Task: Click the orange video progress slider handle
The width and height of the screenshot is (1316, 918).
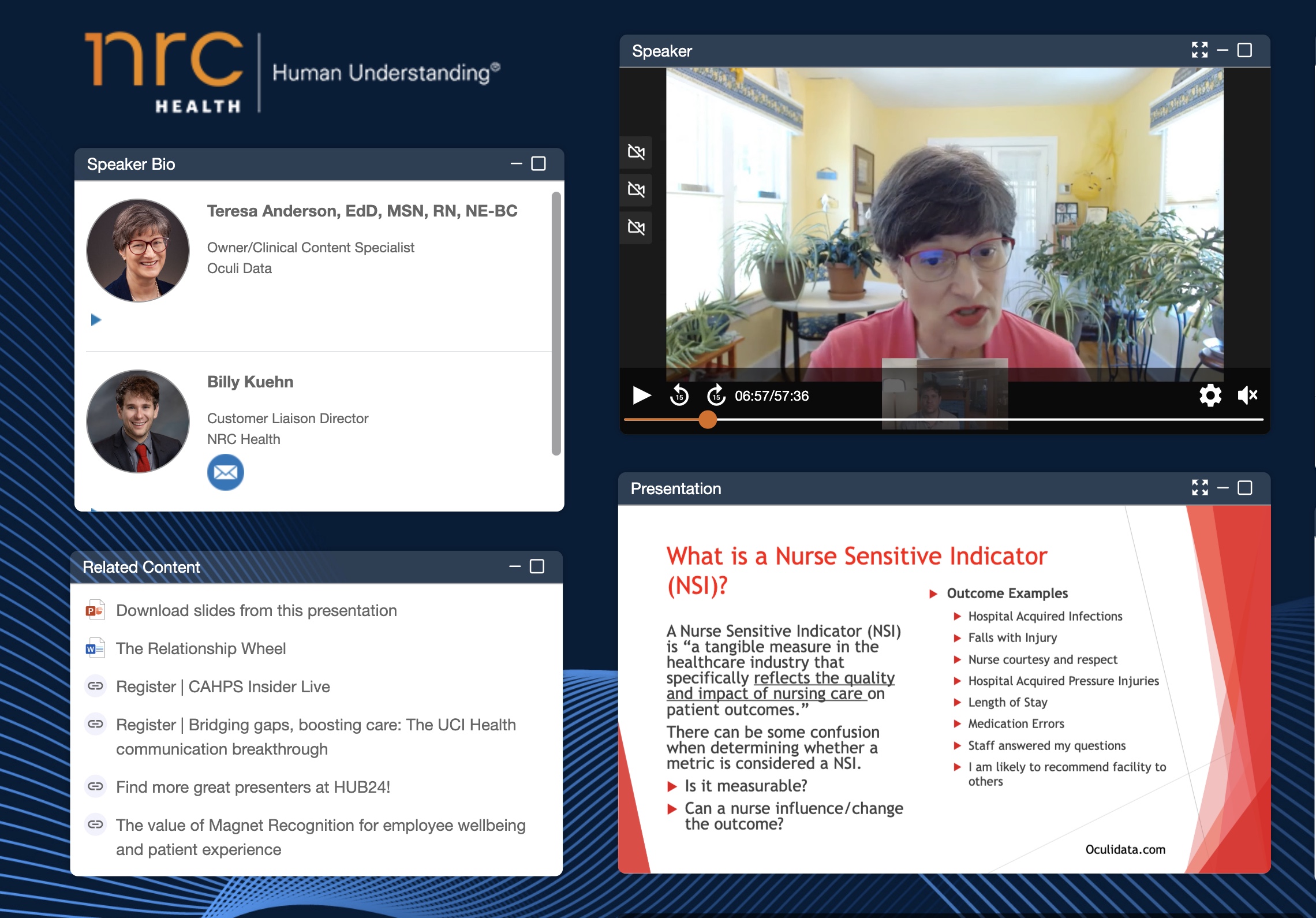Action: (x=708, y=420)
